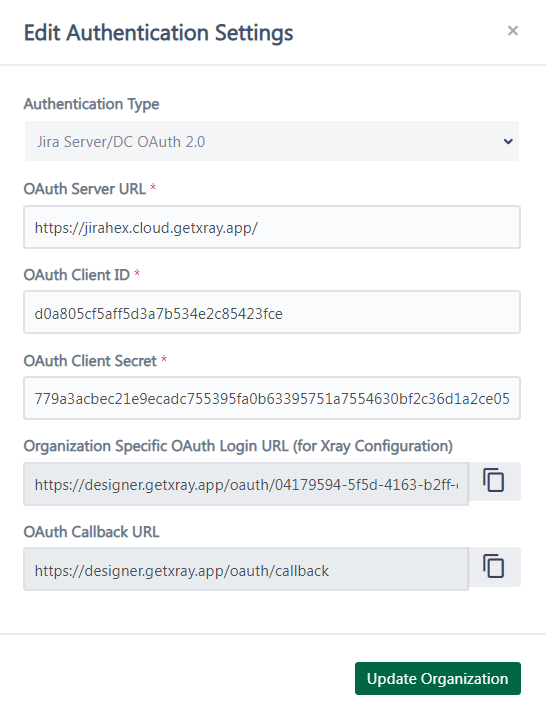The image size is (546, 718).
Task: Open the Jira Server/DC OAuth 2.0 selector
Action: click(272, 141)
